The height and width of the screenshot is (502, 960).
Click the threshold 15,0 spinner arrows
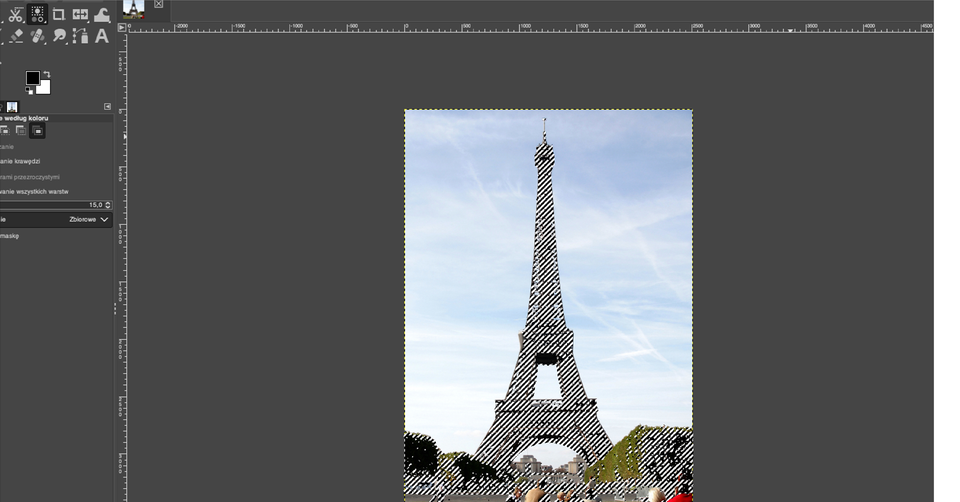(x=108, y=205)
